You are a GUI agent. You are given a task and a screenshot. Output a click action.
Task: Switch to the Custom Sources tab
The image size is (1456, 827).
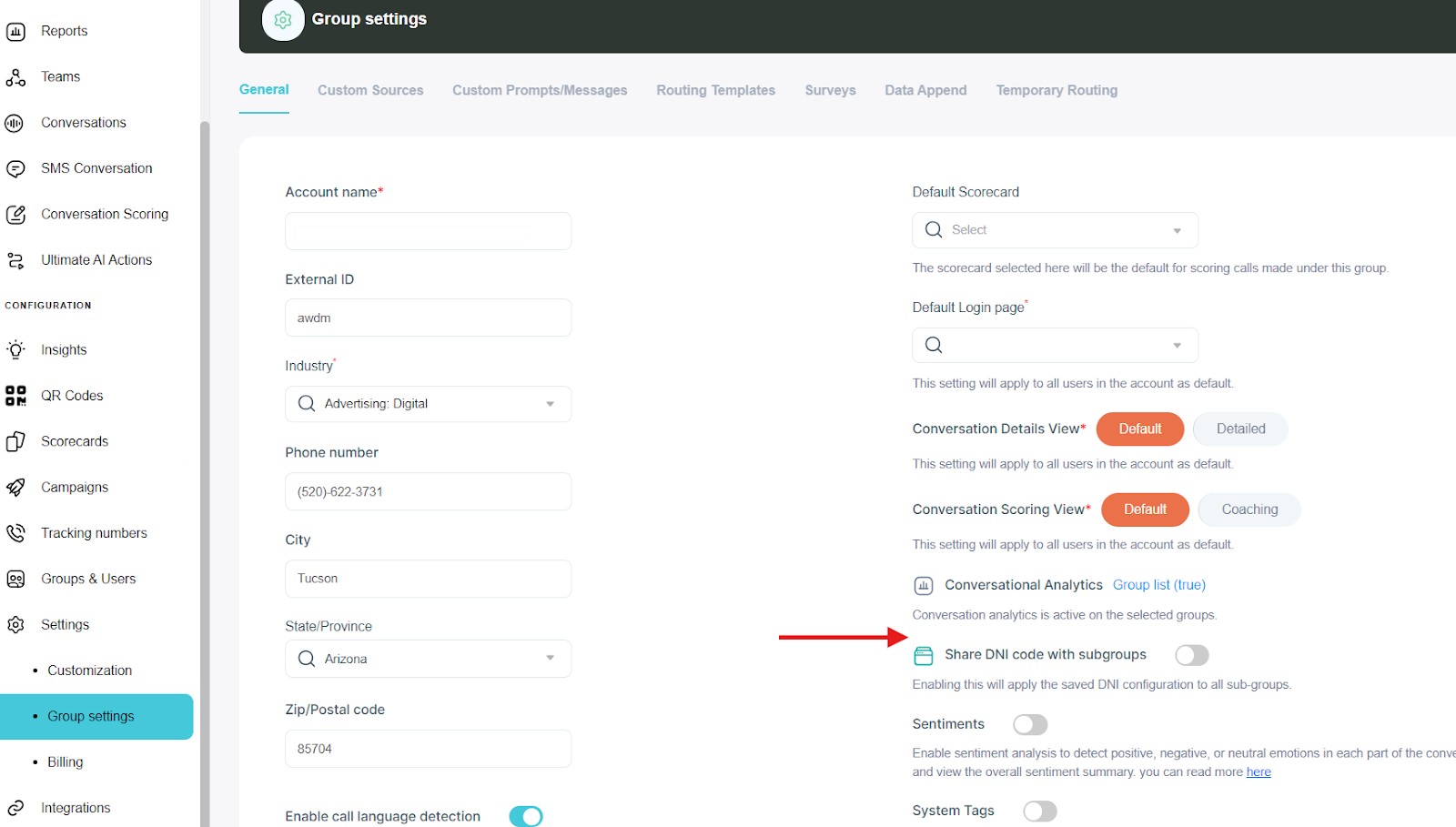(370, 90)
